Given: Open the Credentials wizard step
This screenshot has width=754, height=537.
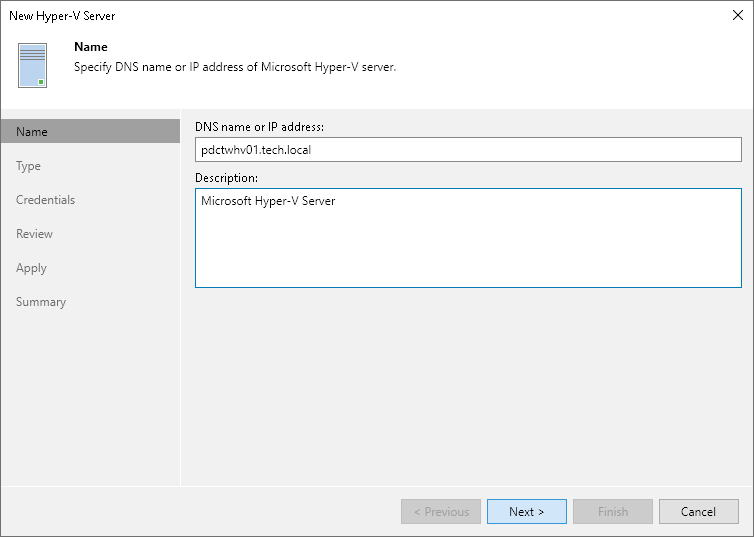Looking at the screenshot, I should [x=45, y=200].
